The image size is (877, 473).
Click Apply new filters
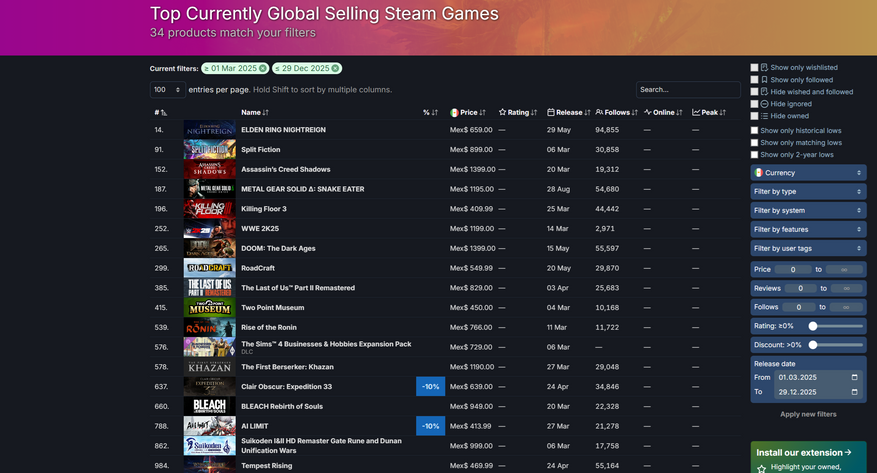point(808,414)
